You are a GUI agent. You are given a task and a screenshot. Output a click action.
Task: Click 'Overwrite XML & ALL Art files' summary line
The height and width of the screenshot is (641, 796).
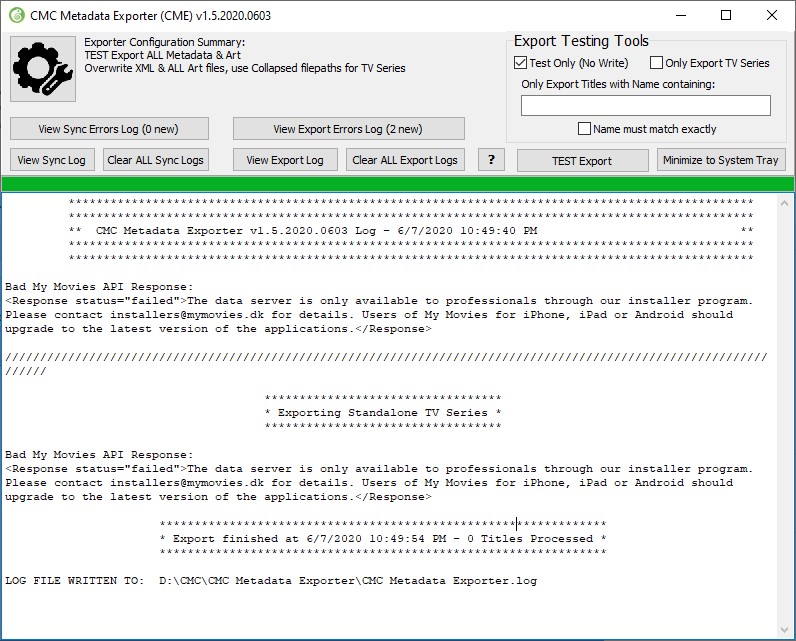(x=245, y=68)
